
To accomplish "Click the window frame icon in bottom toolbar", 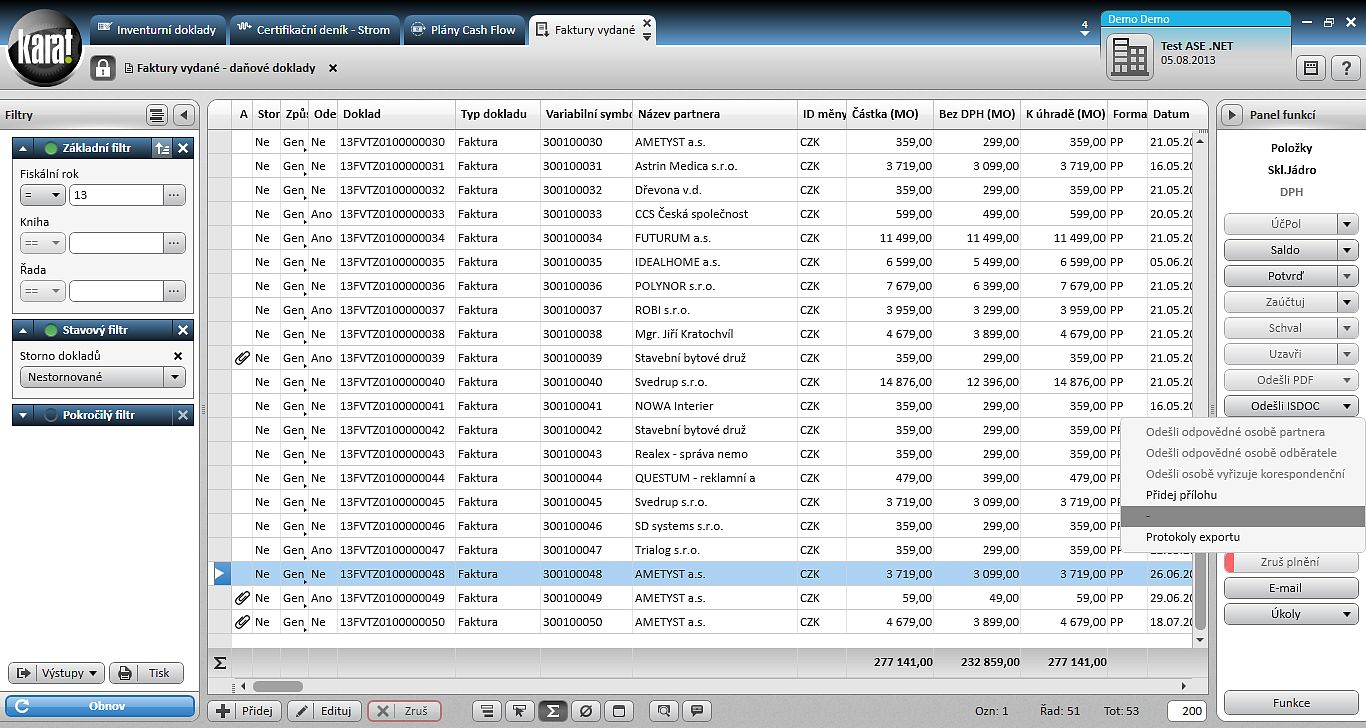I will coord(619,711).
